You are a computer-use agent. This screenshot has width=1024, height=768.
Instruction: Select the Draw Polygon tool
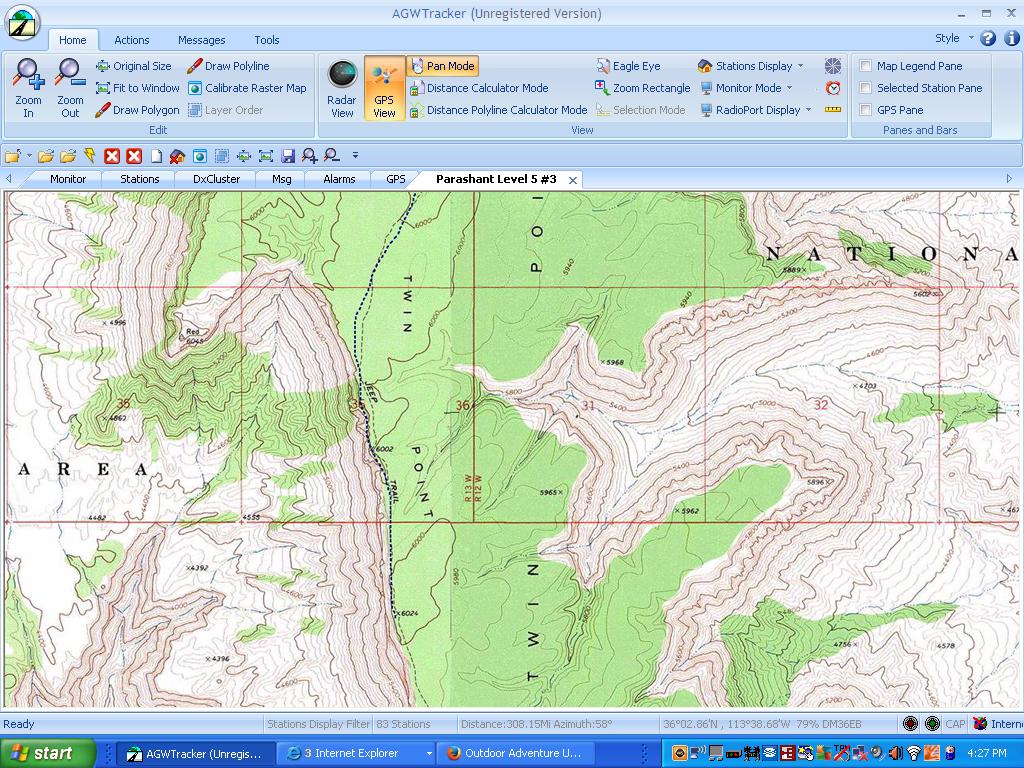tap(137, 110)
